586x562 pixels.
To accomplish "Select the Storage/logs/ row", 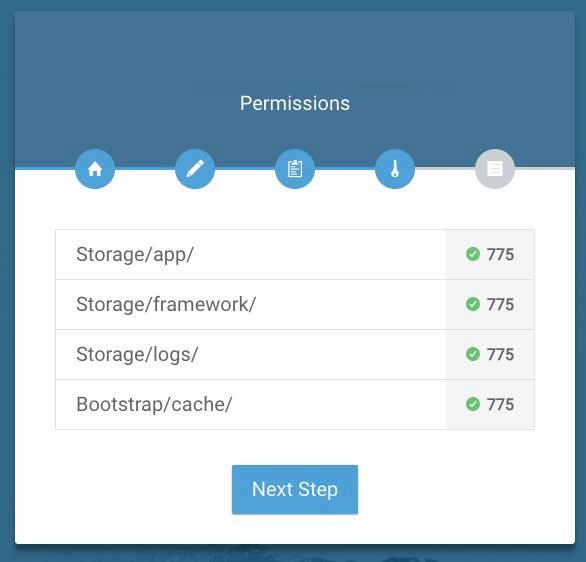I will [x=295, y=355].
